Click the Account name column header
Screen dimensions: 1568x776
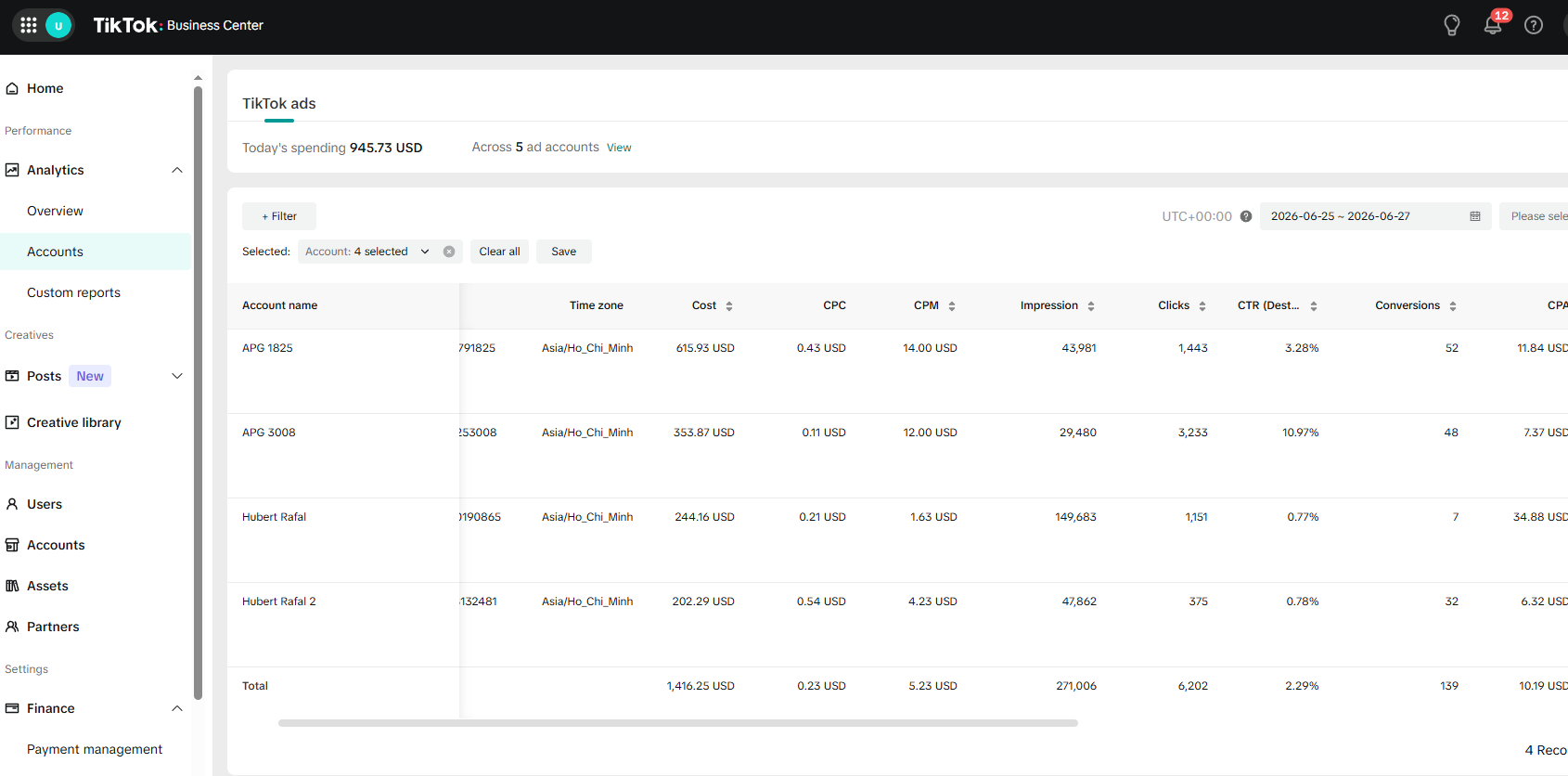click(280, 305)
